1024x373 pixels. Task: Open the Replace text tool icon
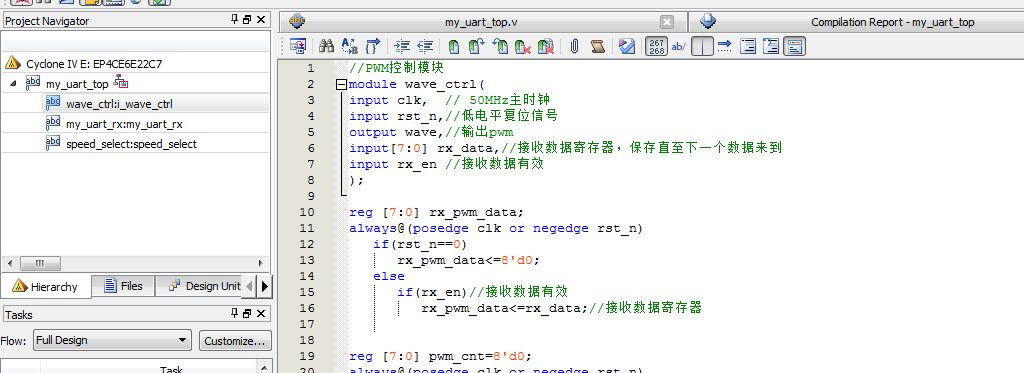[x=350, y=46]
